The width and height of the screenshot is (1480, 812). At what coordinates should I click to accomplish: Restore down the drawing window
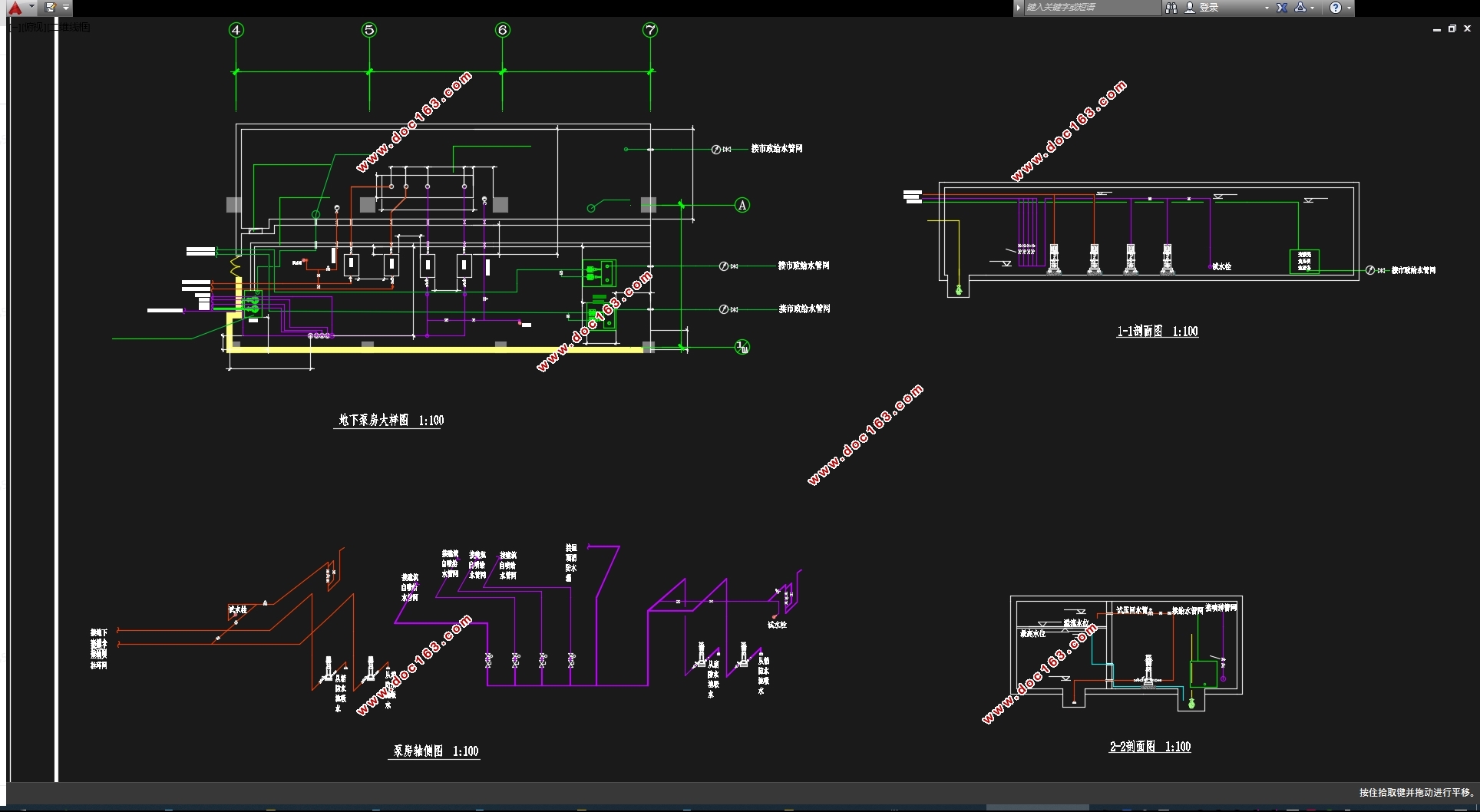click(x=1452, y=28)
